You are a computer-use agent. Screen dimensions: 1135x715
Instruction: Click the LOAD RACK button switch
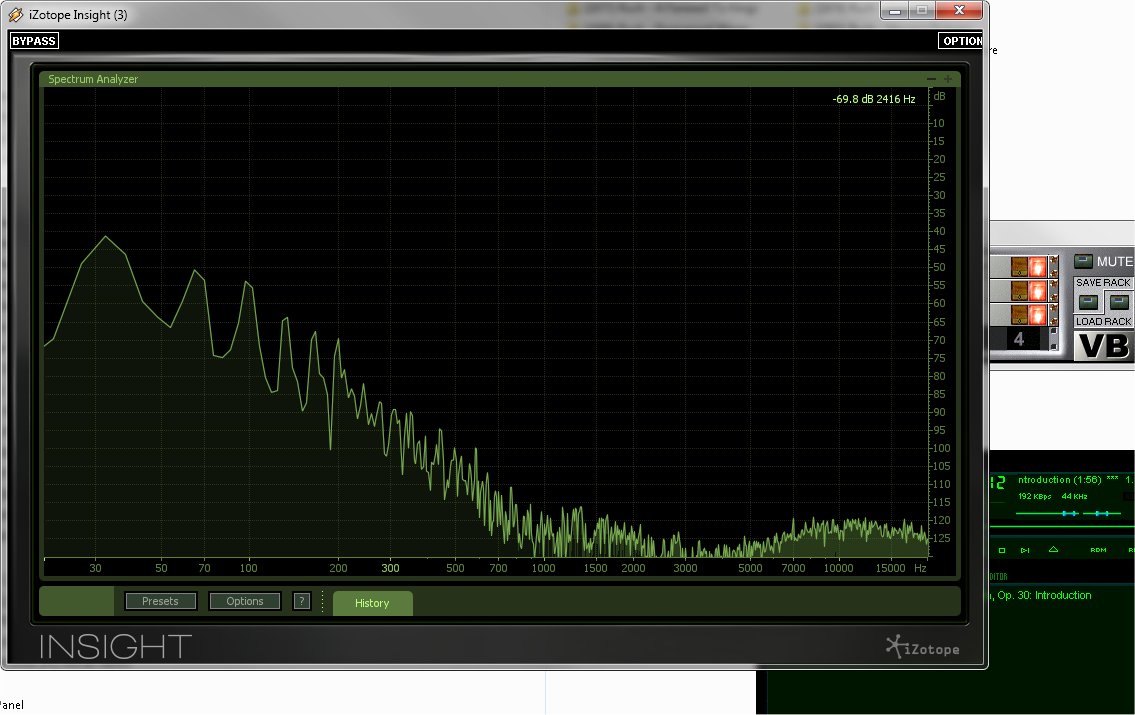coord(1119,302)
